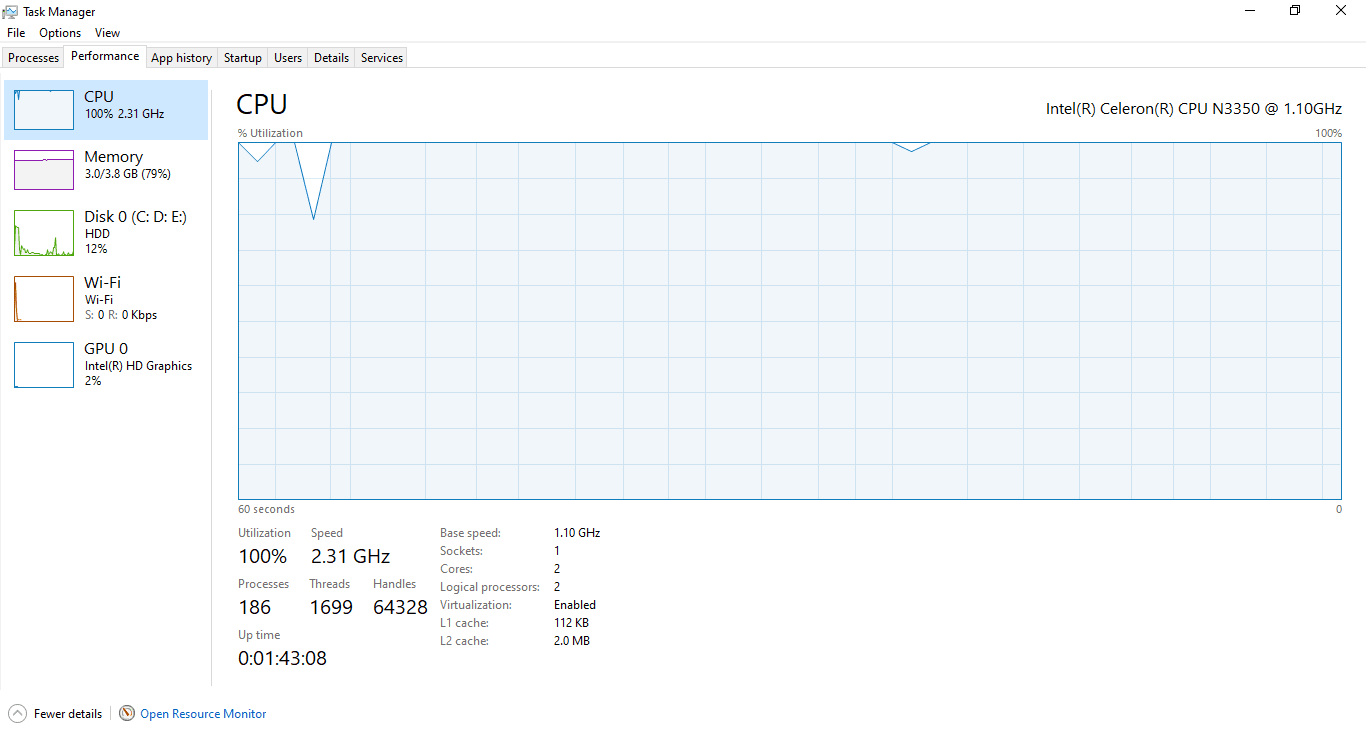Click the Cores label
The width and height of the screenshot is (1366, 736).
(x=456, y=569)
